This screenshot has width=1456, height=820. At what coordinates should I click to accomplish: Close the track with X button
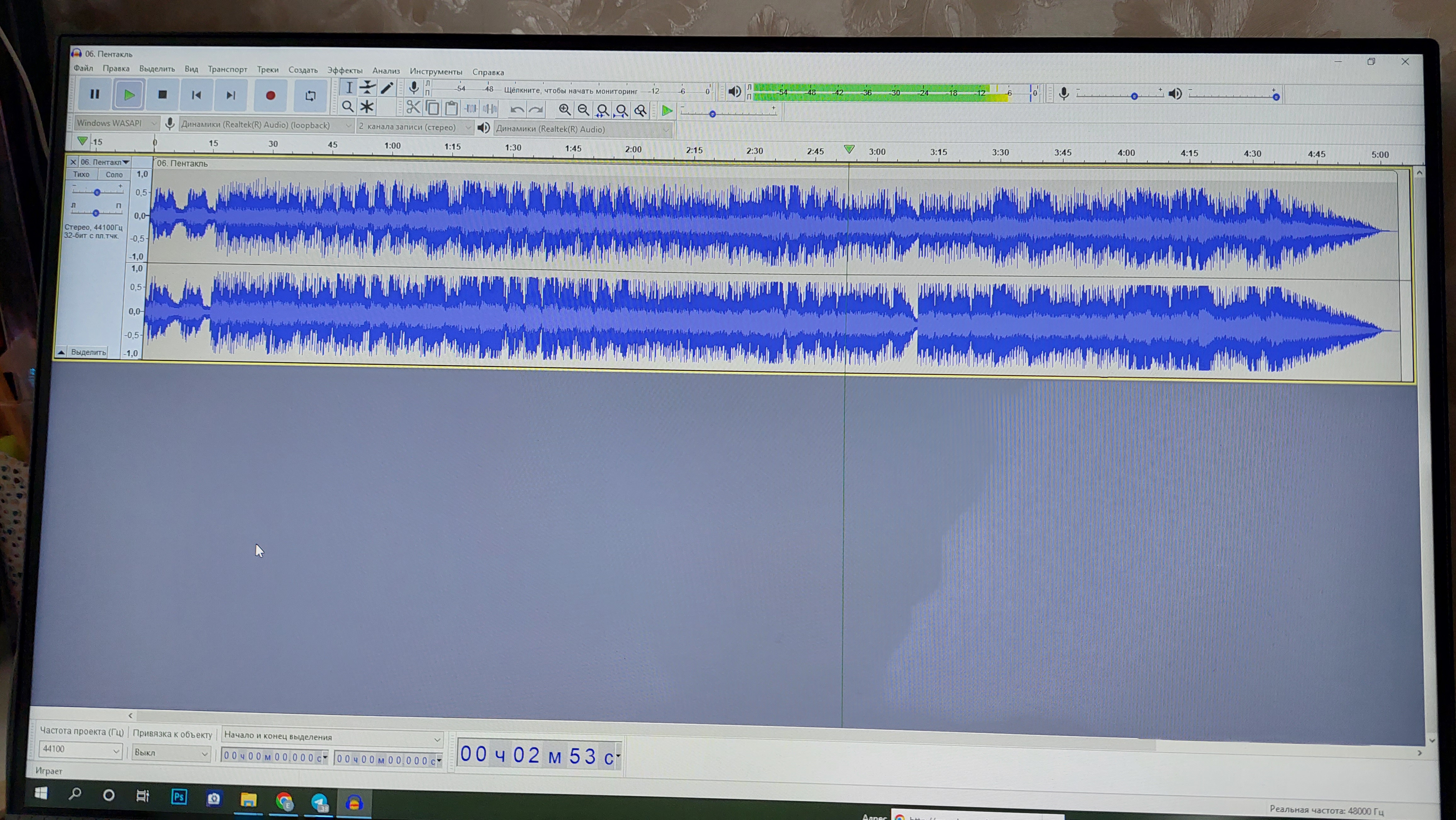pos(73,162)
